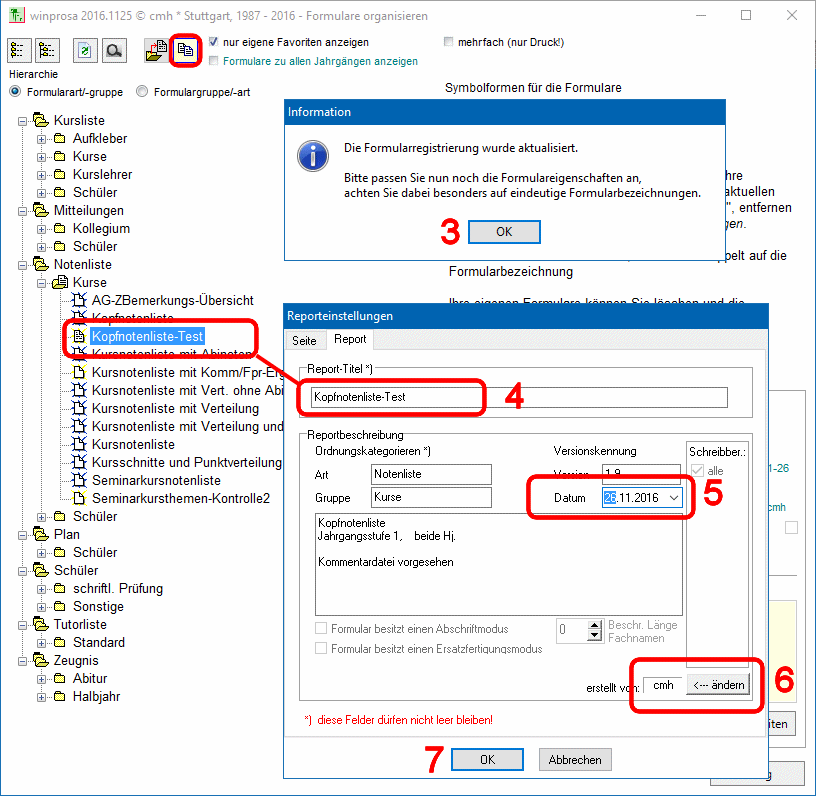
Task: Click the copy form toolbar icon
Action: [185, 51]
